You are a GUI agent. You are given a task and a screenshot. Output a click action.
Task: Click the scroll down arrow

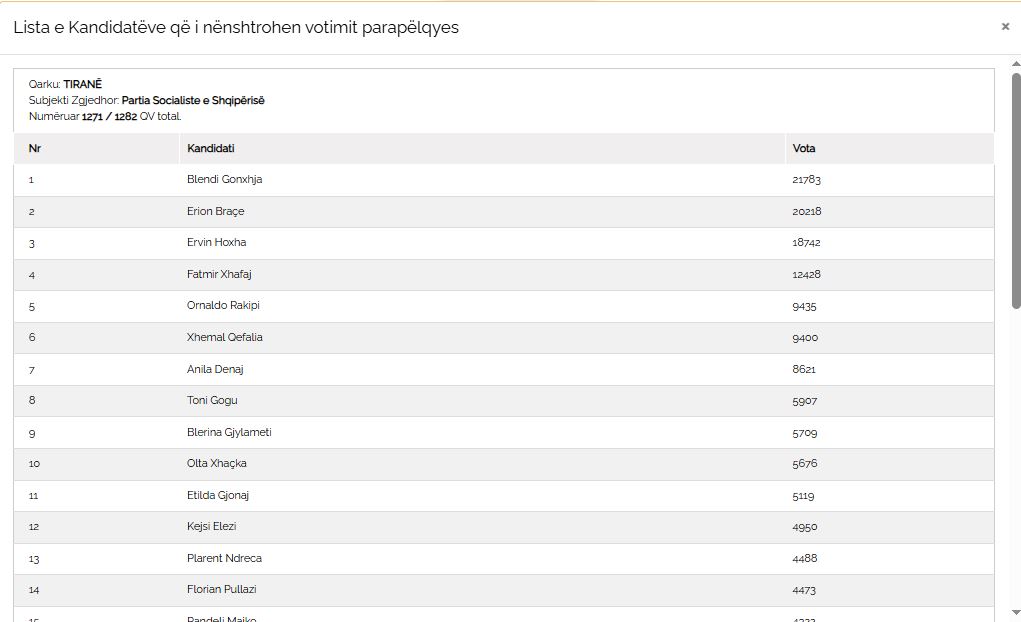[x=1016, y=612]
